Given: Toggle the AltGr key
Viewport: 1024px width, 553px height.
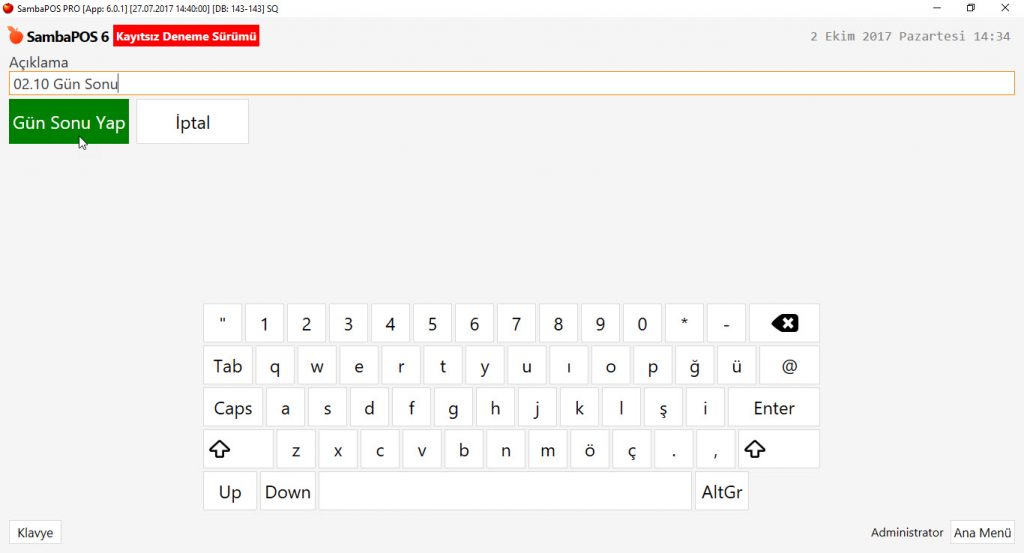Looking at the screenshot, I should pos(722,492).
